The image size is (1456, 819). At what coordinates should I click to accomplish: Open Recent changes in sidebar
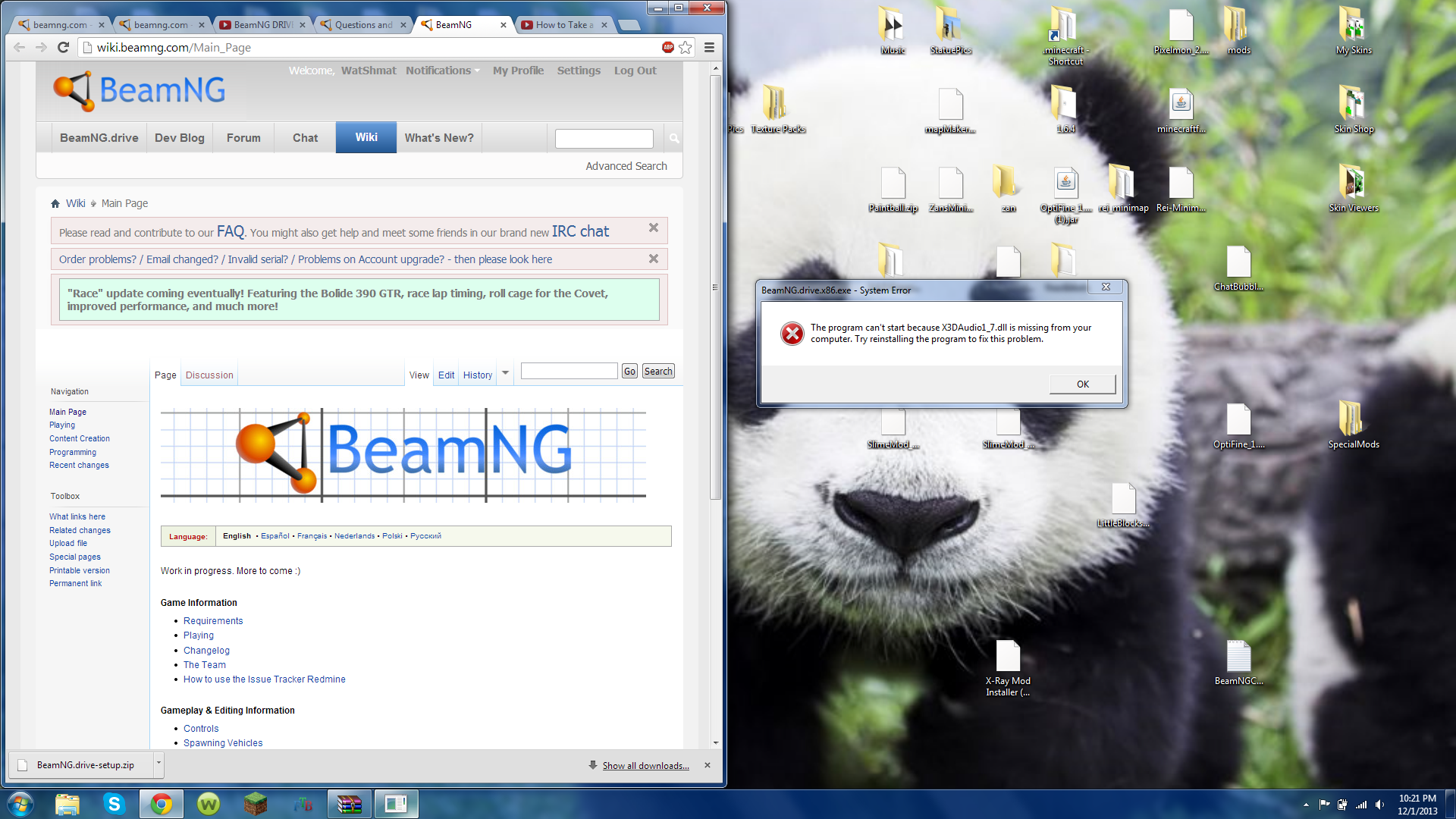coord(79,466)
